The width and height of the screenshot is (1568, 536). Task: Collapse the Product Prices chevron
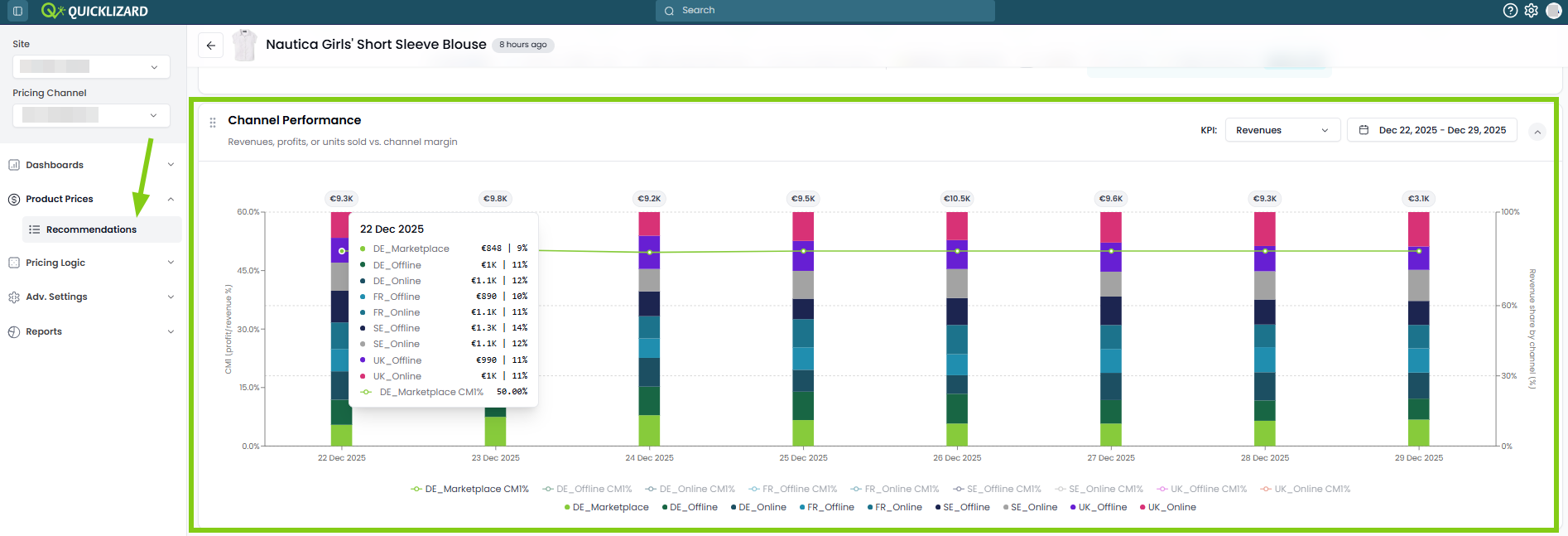(x=171, y=199)
